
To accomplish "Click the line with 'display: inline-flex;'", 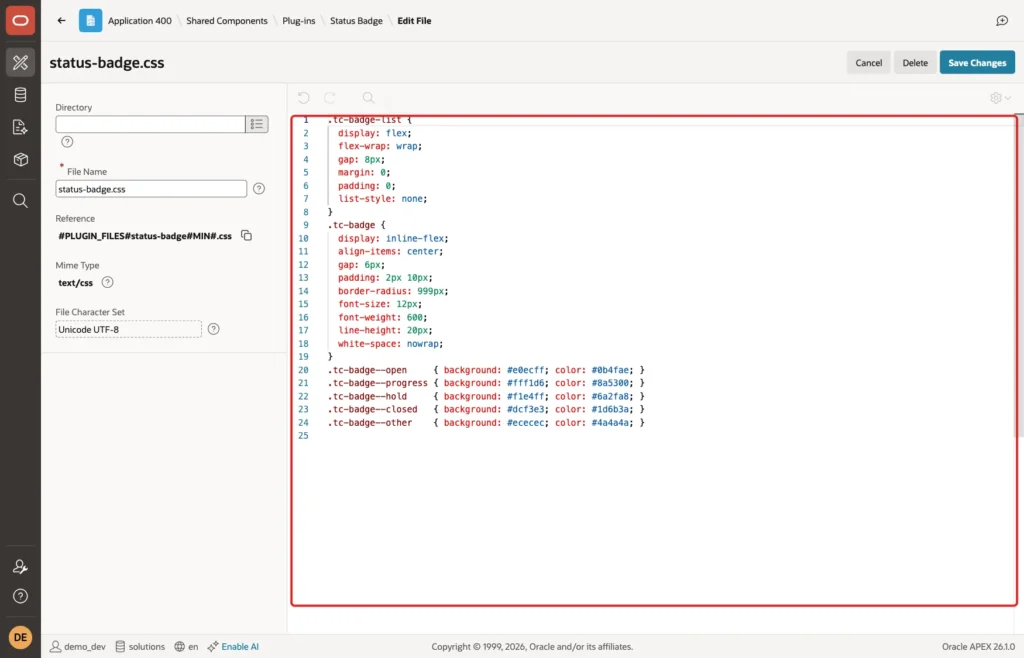I will 393,238.
